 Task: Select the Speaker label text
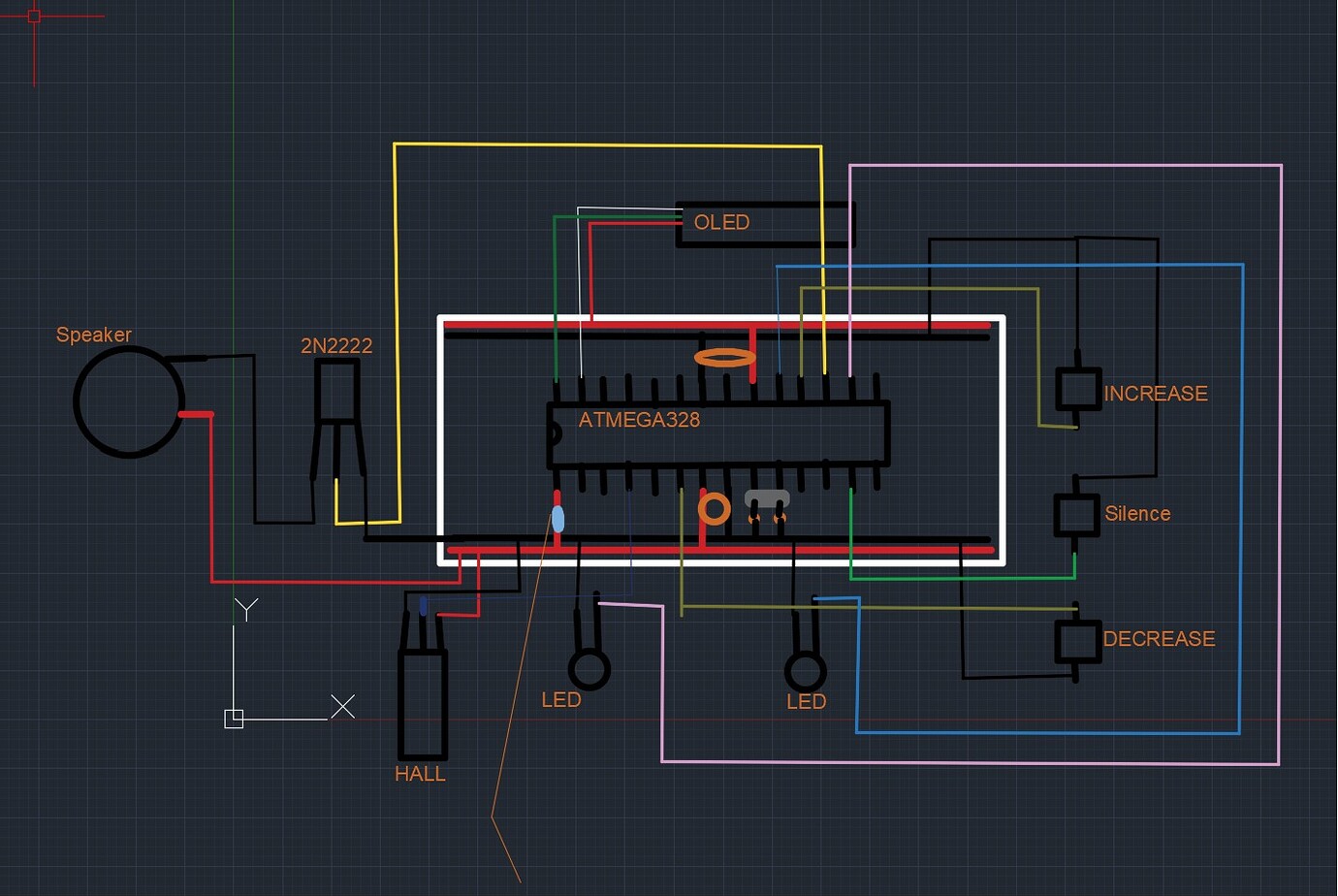[x=93, y=334]
